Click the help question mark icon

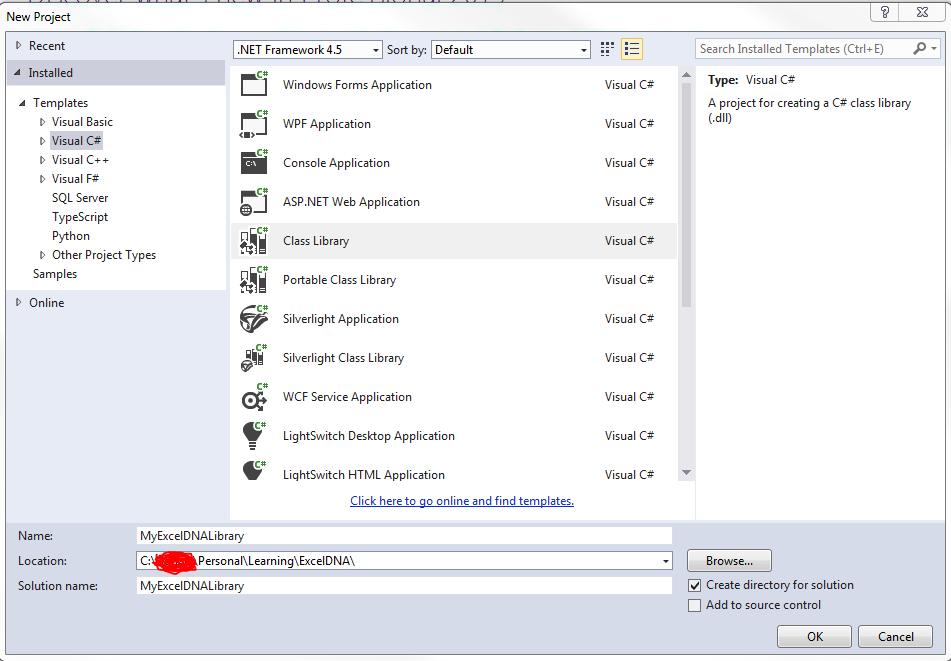(x=885, y=12)
